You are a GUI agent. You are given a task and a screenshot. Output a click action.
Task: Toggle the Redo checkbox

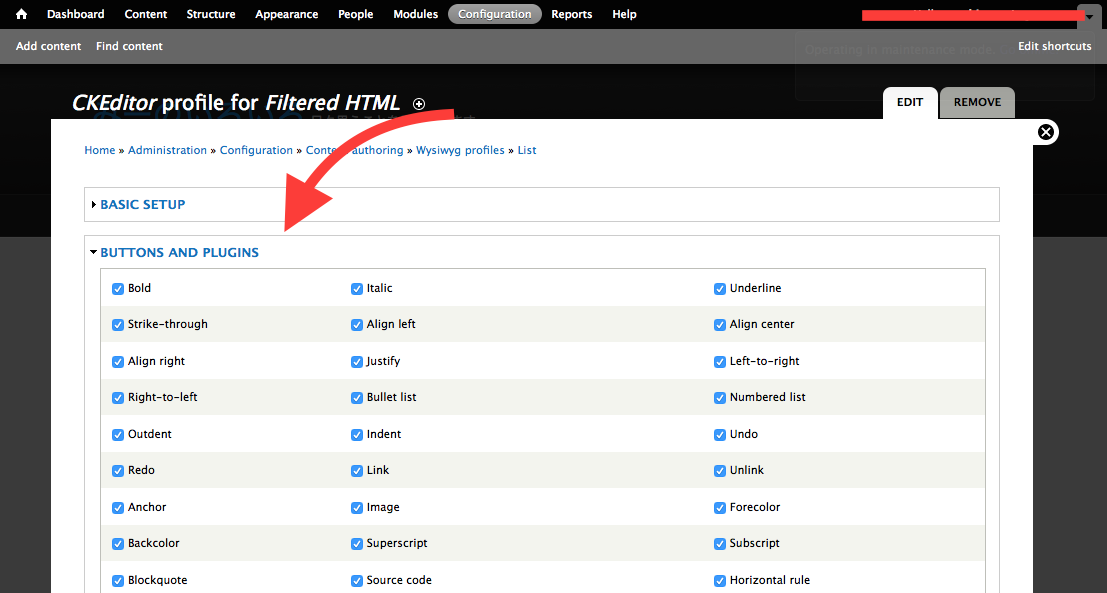click(x=118, y=470)
